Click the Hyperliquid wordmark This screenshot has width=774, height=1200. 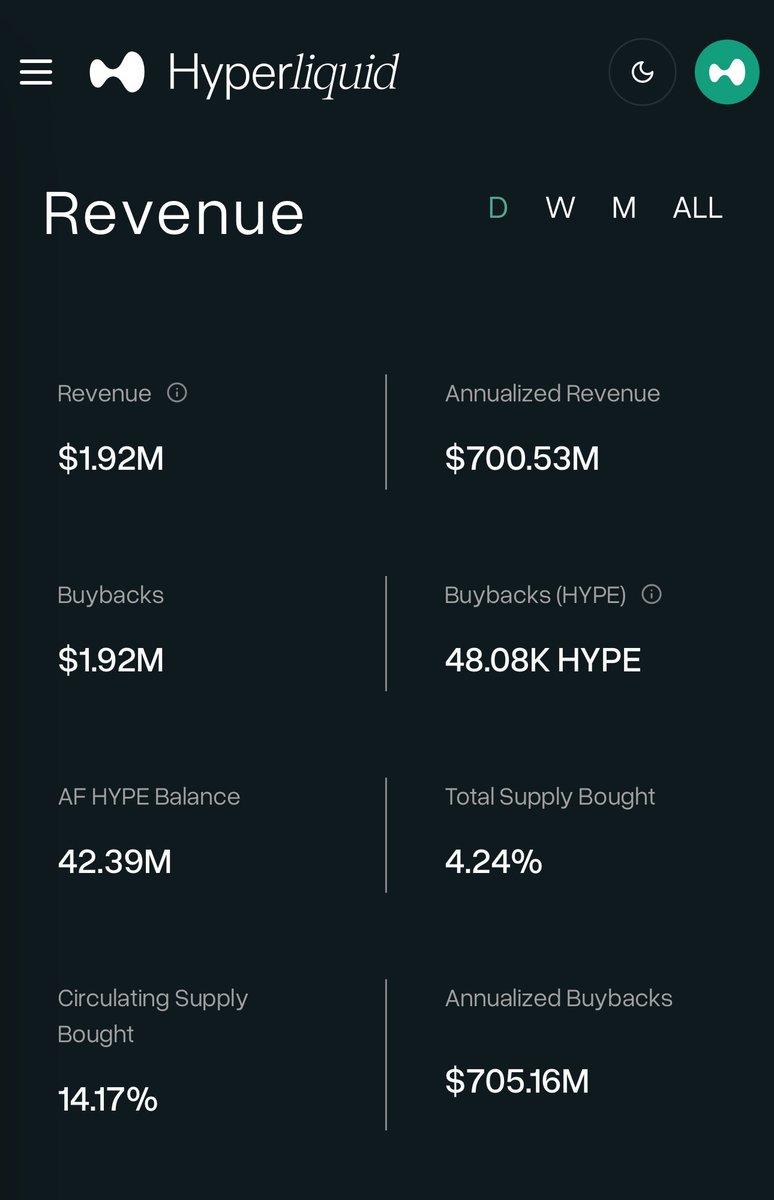[283, 74]
